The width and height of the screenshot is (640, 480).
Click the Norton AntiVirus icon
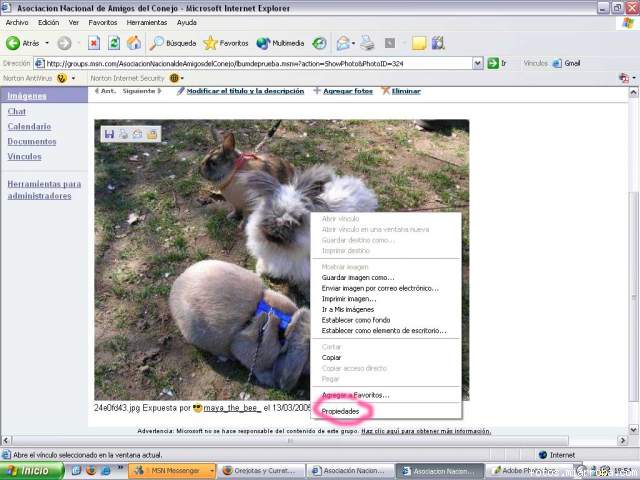coord(62,78)
